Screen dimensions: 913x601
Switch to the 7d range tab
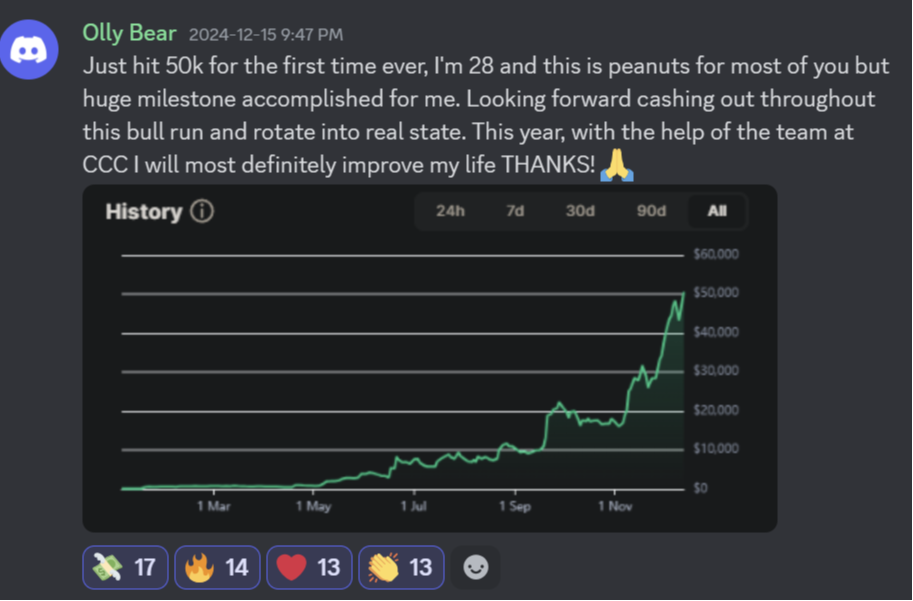(x=515, y=211)
